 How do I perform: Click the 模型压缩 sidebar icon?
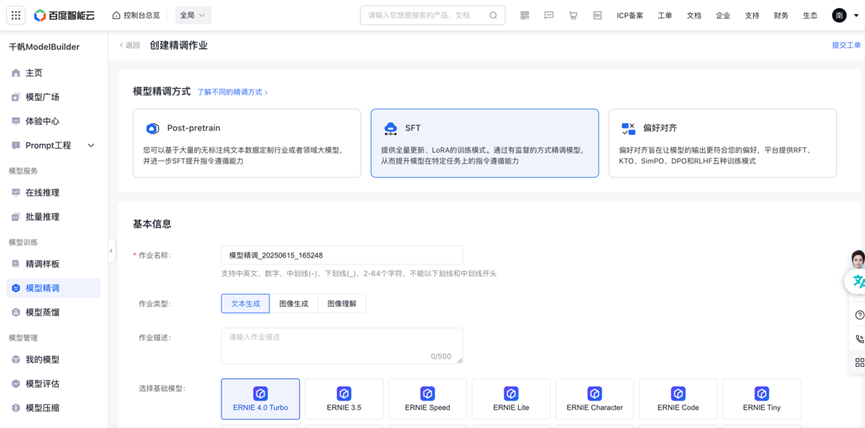point(16,408)
